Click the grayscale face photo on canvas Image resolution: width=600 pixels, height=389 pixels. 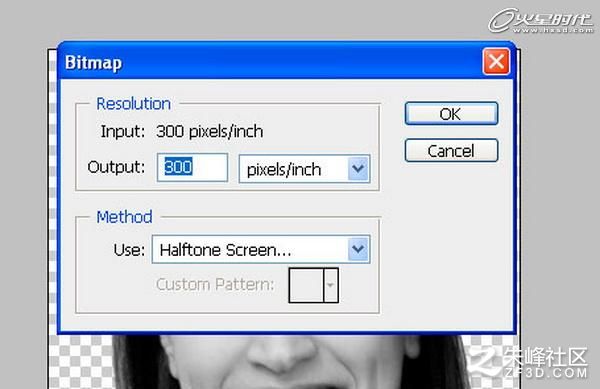coord(291,361)
